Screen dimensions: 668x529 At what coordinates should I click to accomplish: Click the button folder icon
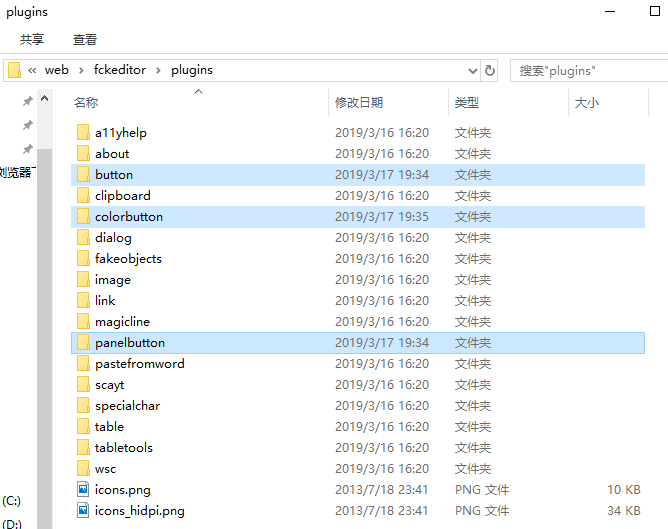coord(83,174)
